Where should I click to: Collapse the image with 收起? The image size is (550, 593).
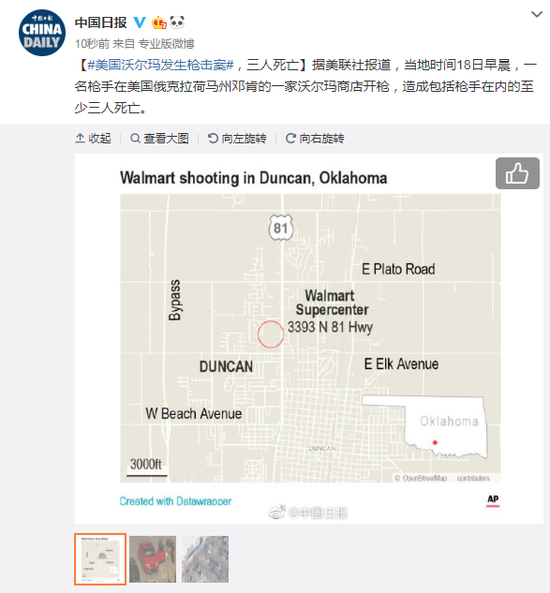tap(93, 138)
